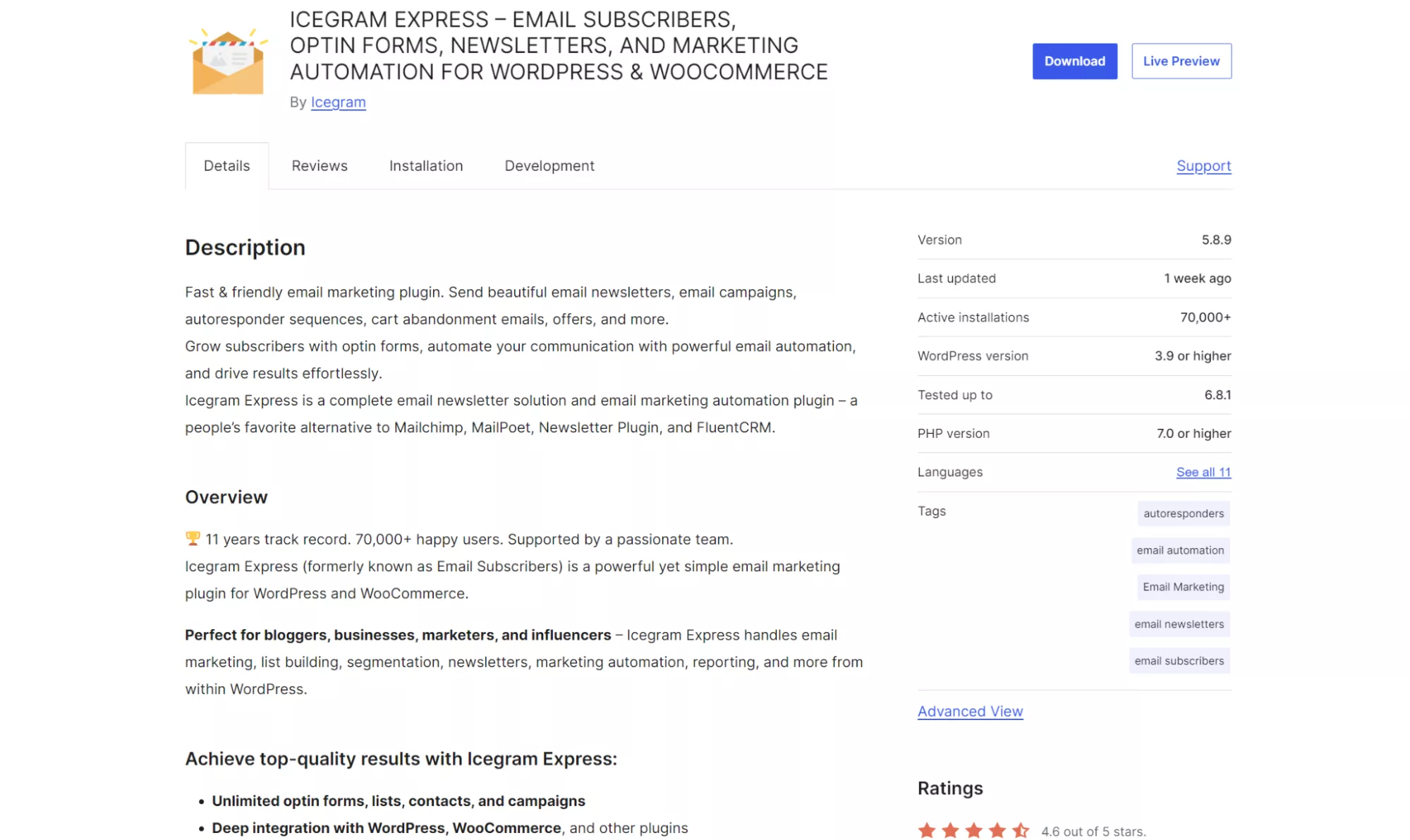
Task: Go to the Support link
Action: [1203, 166]
